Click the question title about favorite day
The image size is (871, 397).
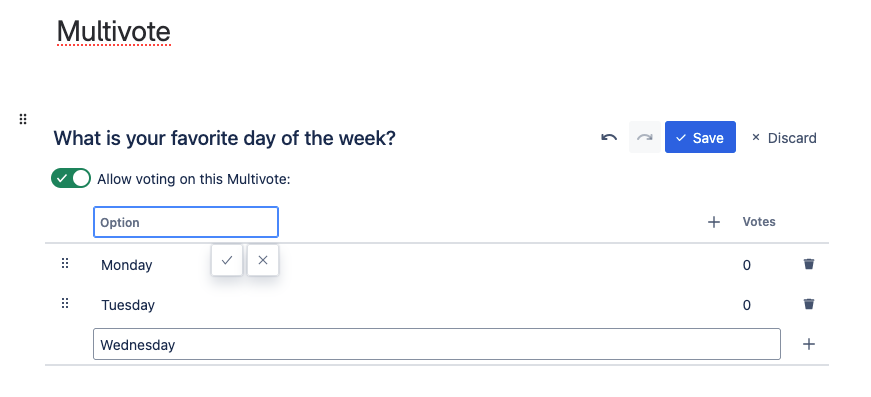(x=224, y=138)
